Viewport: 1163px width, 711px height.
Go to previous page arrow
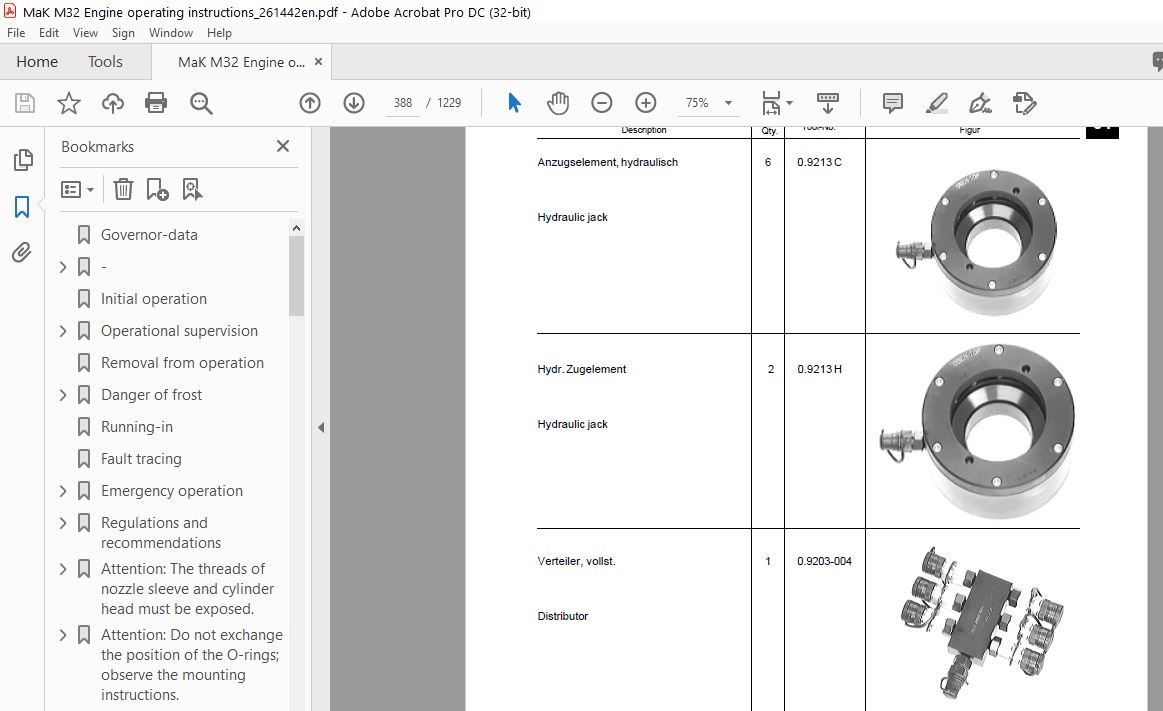(310, 103)
